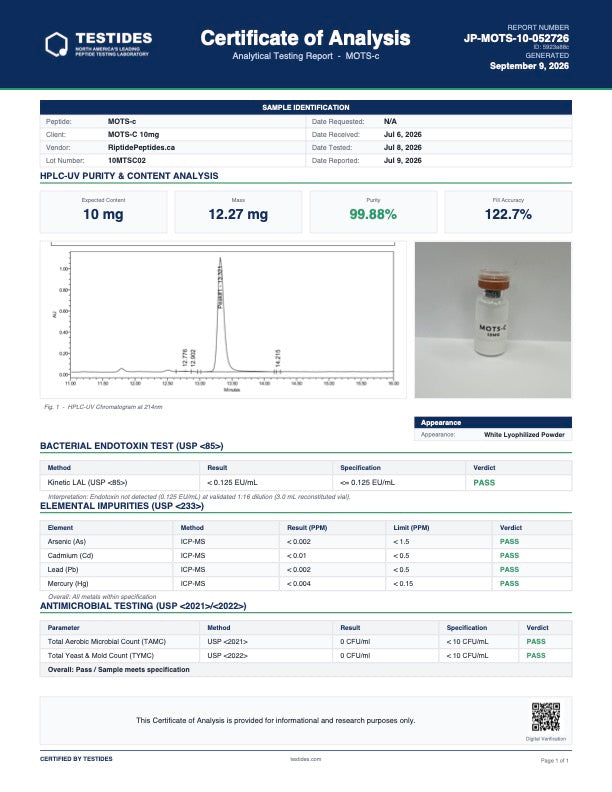Click the Mercury (Hg) row label
Image resolution: width=612 pixels, height=792 pixels.
pyautogui.click(x=68, y=583)
